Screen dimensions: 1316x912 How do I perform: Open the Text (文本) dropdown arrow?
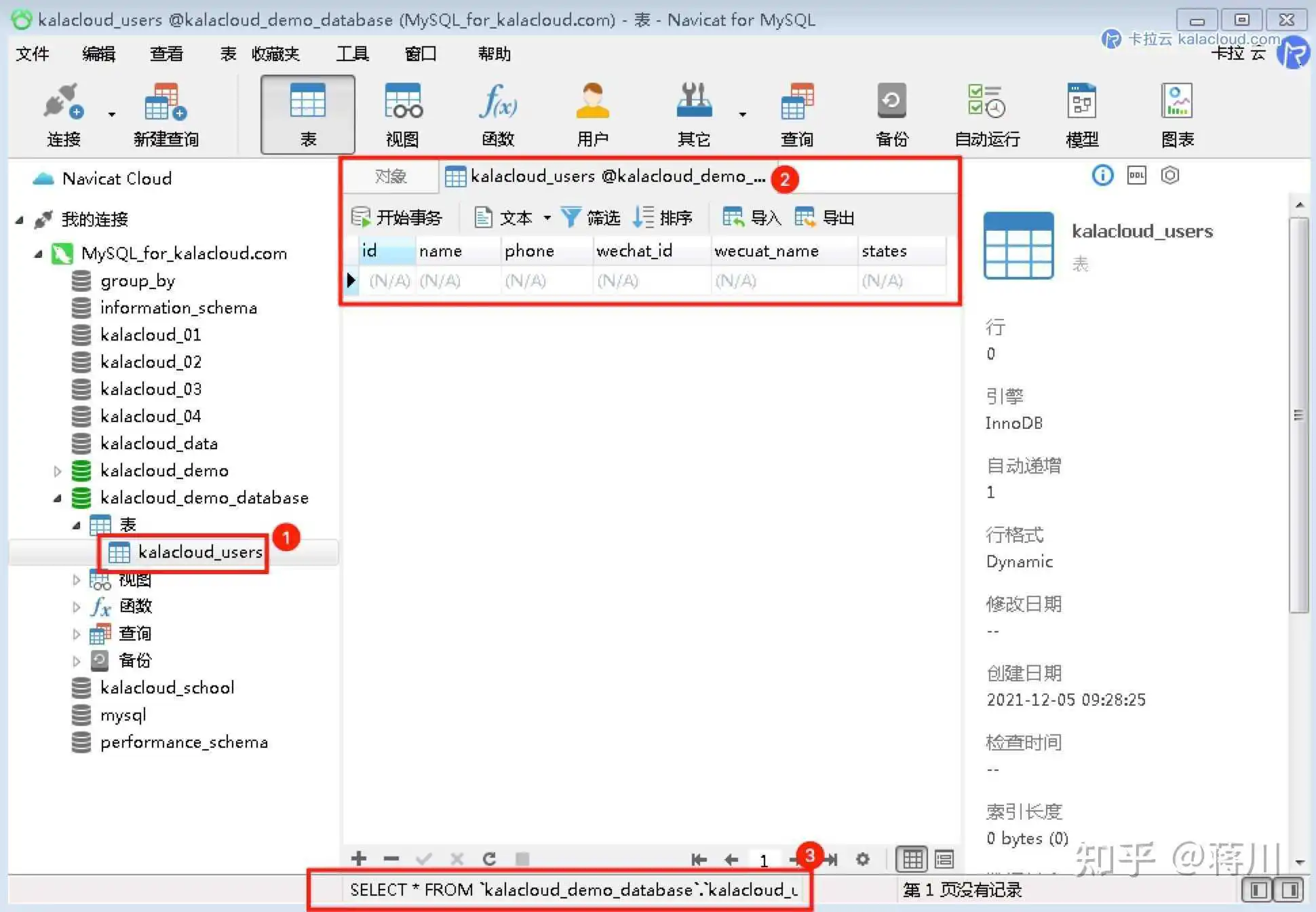[547, 218]
